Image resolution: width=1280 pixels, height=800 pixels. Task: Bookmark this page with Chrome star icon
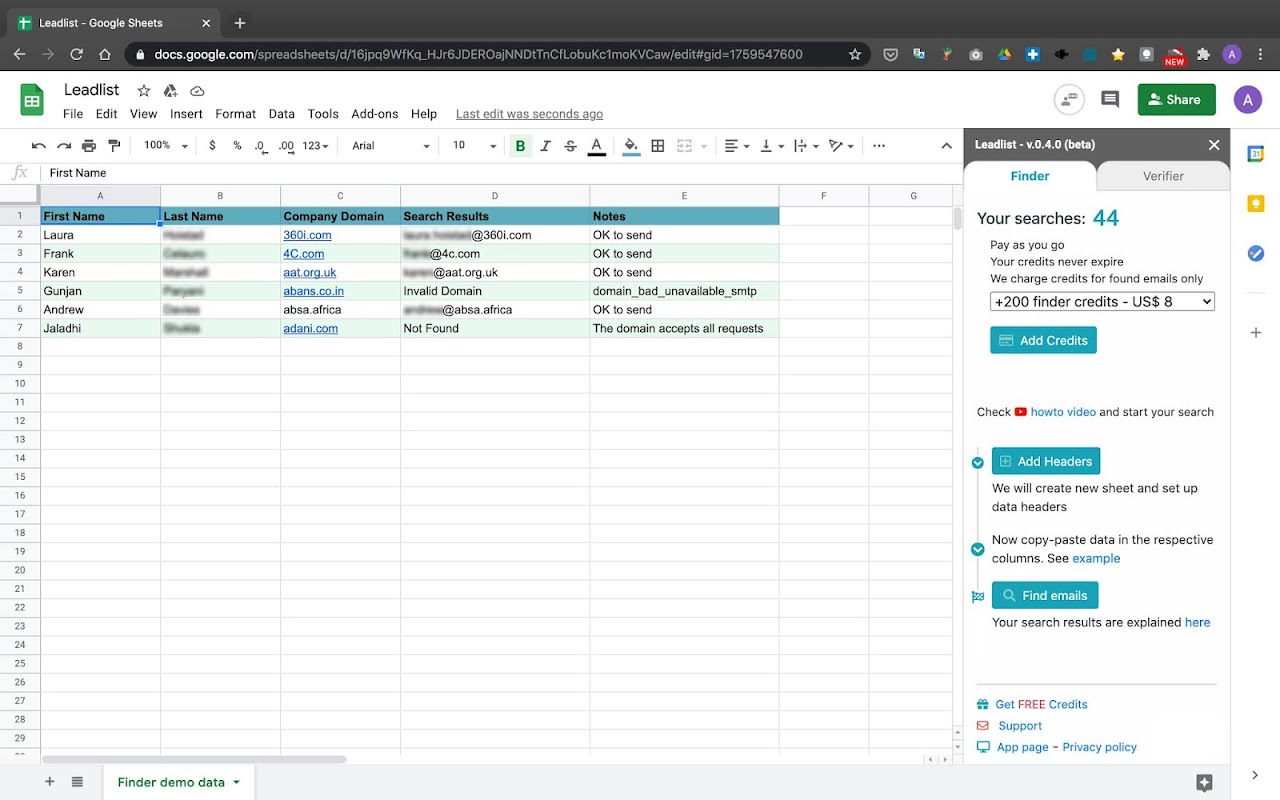pos(855,55)
